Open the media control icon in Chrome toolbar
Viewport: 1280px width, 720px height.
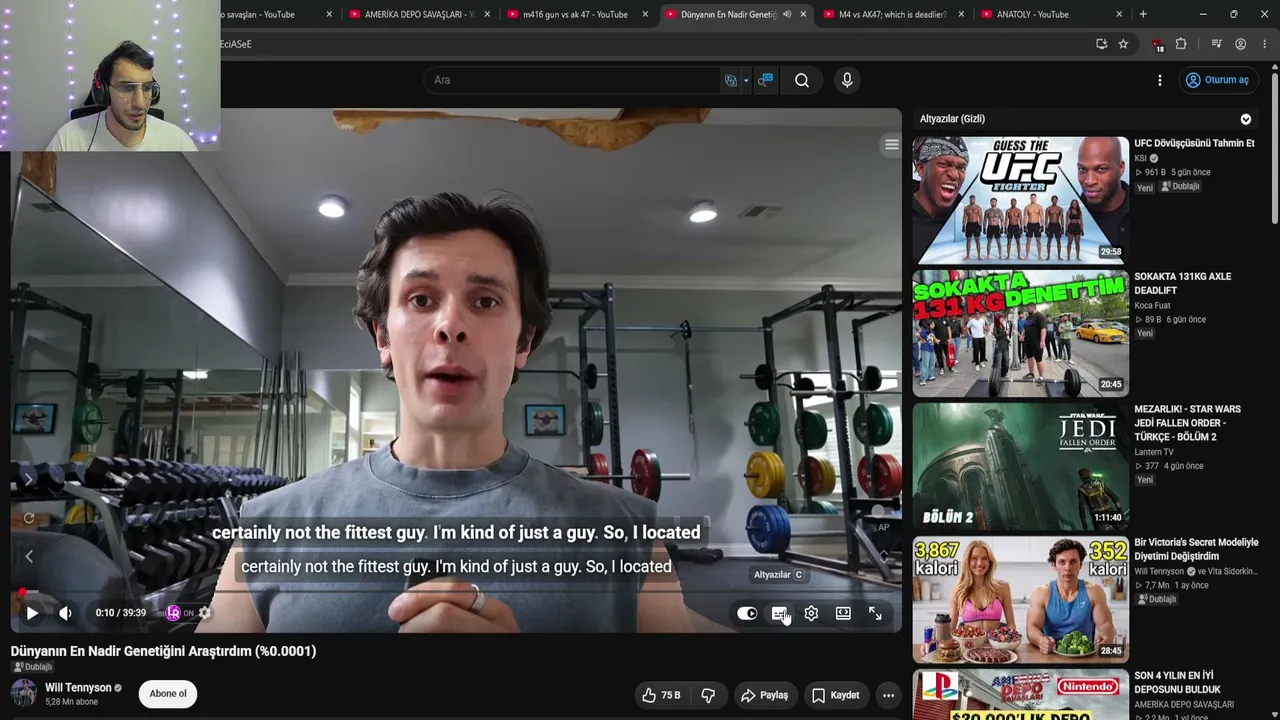(x=1216, y=44)
